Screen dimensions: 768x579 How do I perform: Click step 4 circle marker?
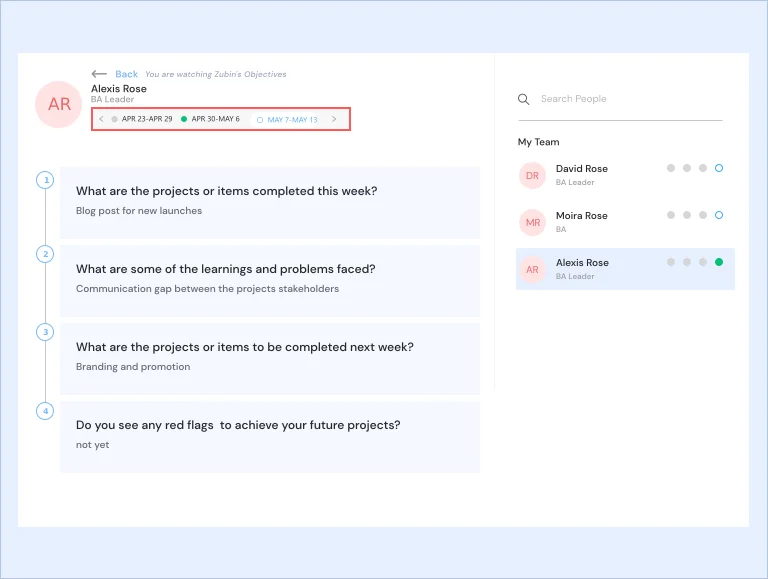46,411
